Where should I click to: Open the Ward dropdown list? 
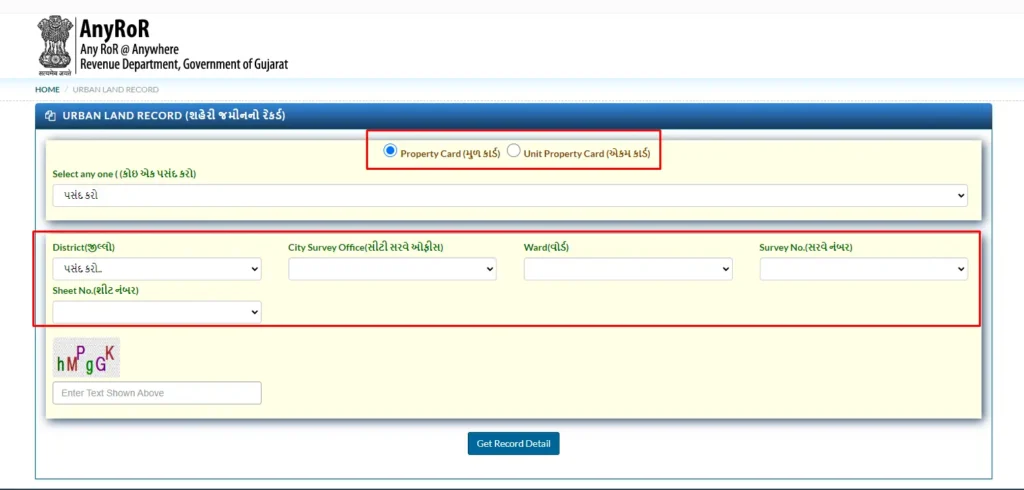[x=628, y=269]
